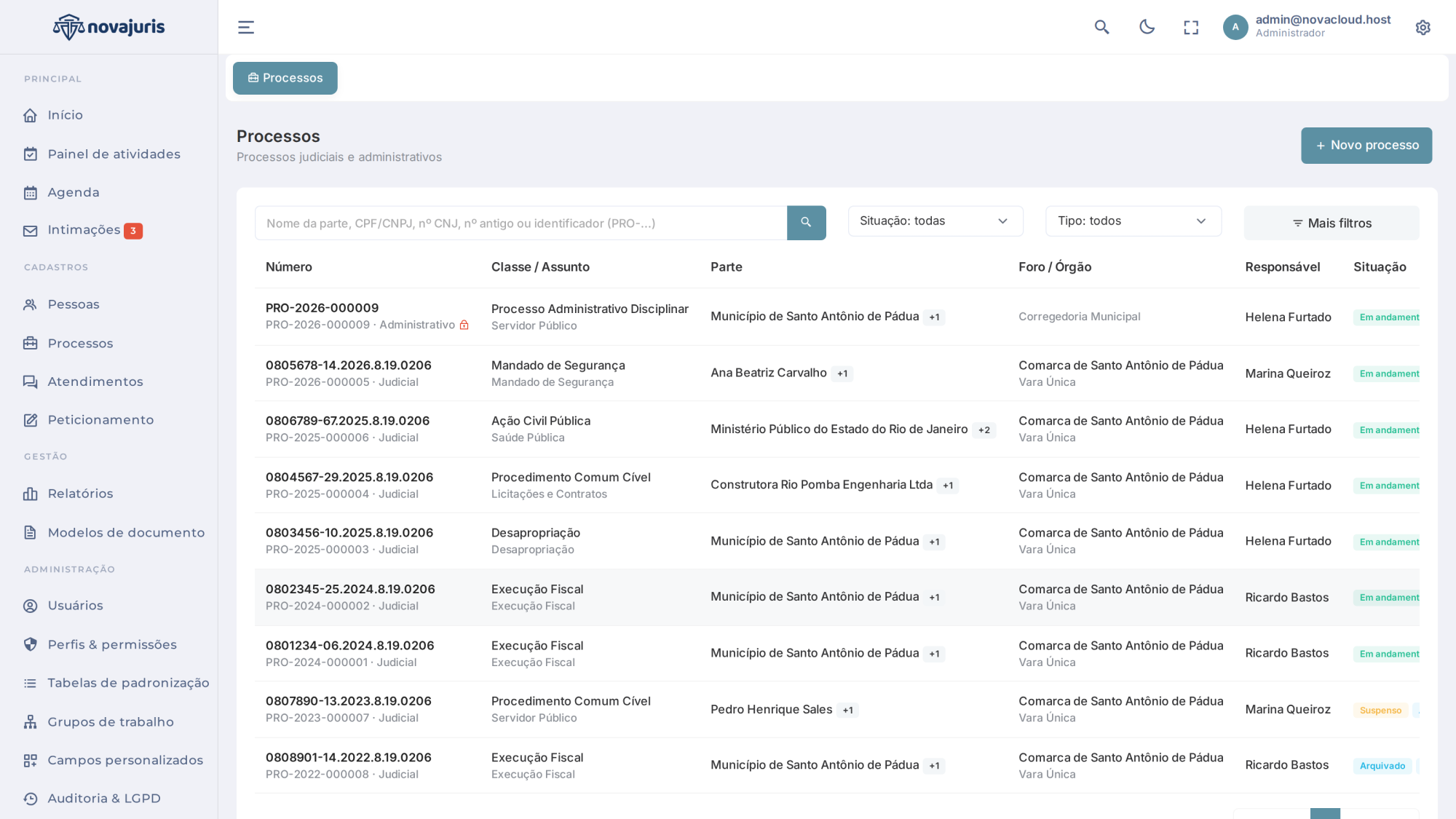Open the Agenda calendar icon
Viewport: 1456px width, 819px height.
pos(31,193)
